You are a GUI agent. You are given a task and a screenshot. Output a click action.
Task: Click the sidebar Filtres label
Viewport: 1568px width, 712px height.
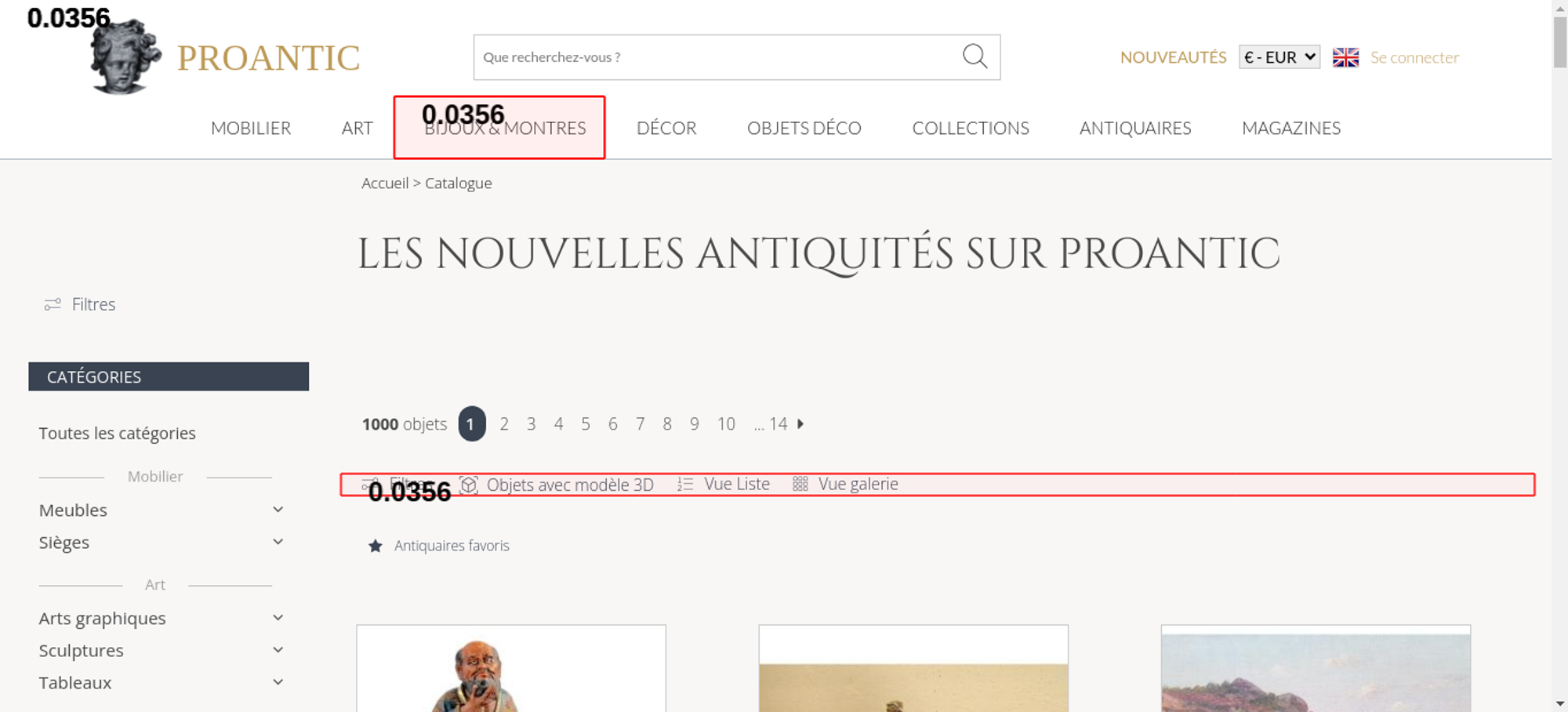(93, 304)
